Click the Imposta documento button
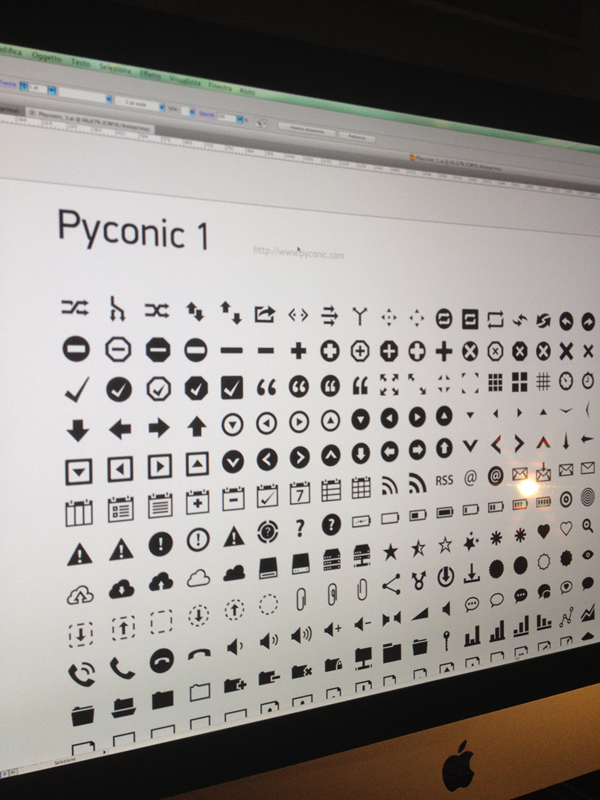This screenshot has width=600, height=800. [307, 130]
